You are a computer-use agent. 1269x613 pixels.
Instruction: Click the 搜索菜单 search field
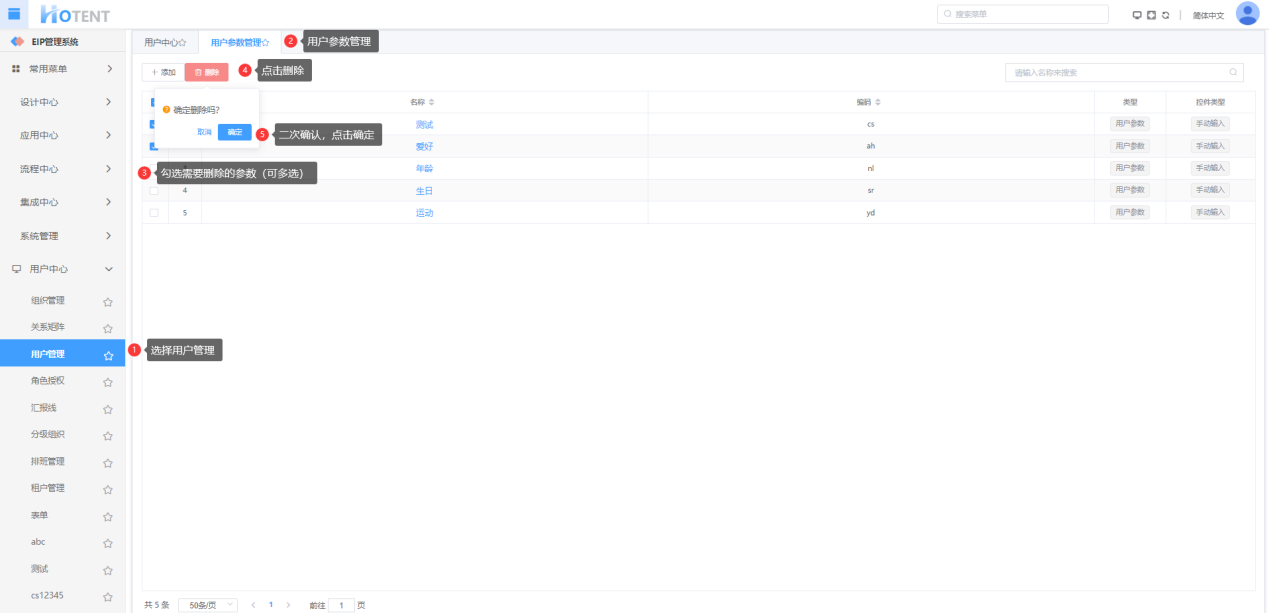(1022, 14)
